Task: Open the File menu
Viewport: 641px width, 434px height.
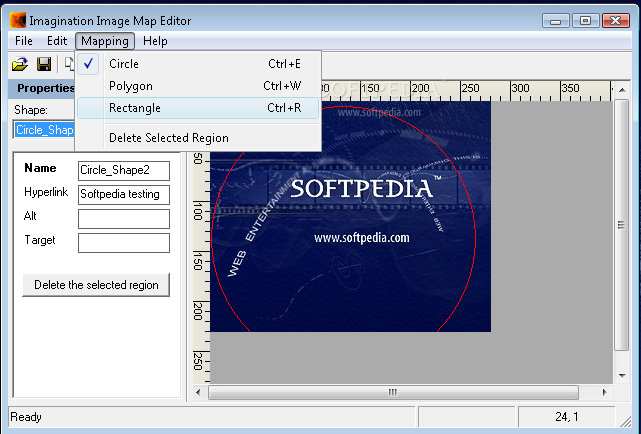Action: coord(24,41)
